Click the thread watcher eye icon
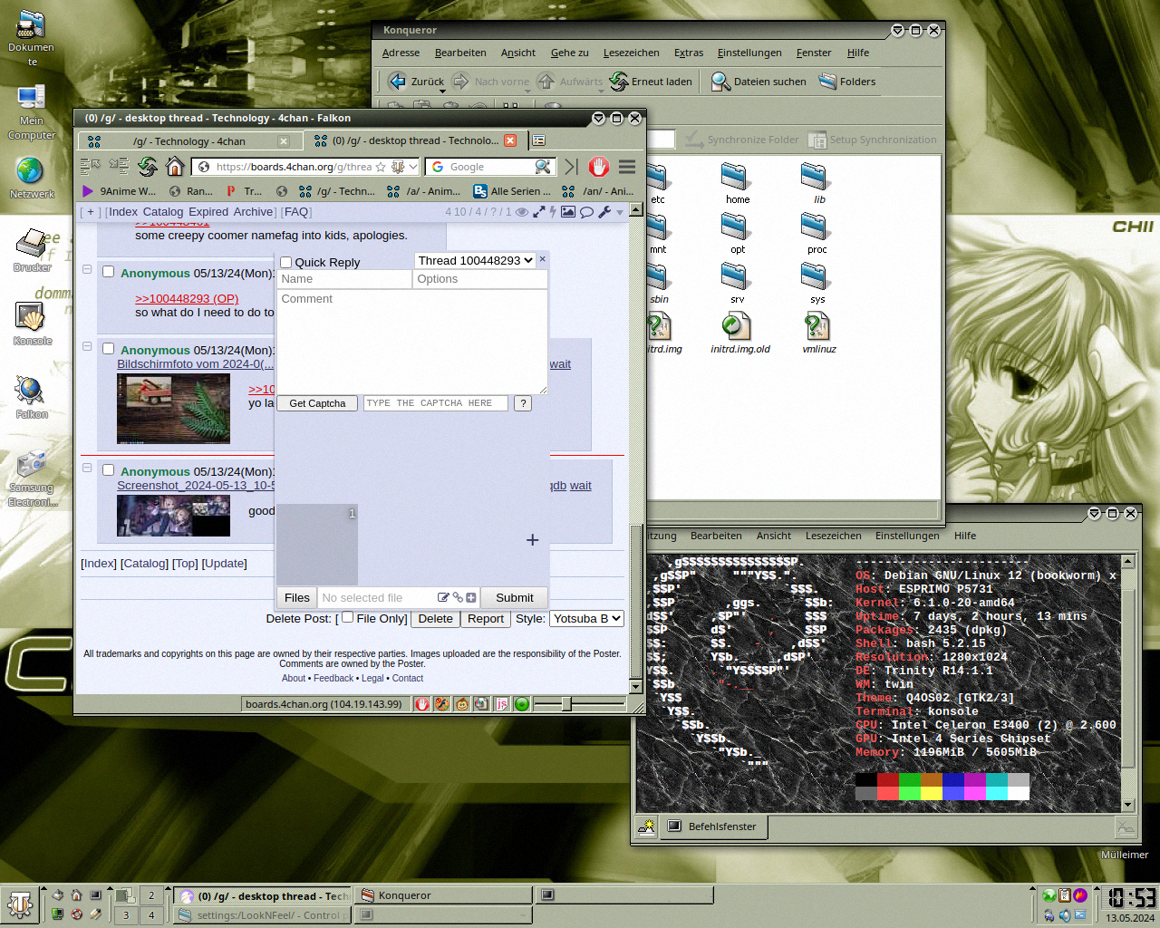The width and height of the screenshot is (1160, 928). (522, 212)
